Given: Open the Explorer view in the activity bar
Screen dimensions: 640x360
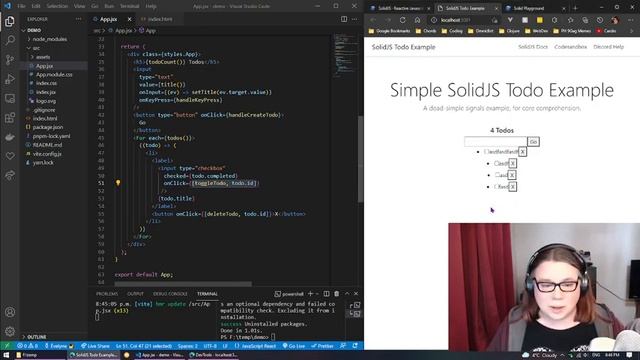Looking at the screenshot, I should (x=10, y=21).
